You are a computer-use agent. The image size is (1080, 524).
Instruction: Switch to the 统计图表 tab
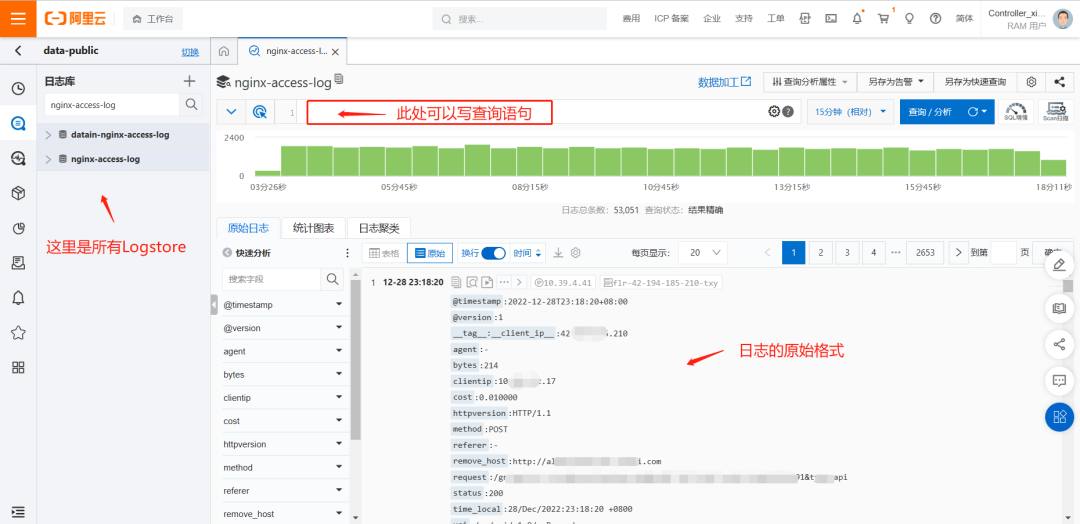(x=313, y=229)
